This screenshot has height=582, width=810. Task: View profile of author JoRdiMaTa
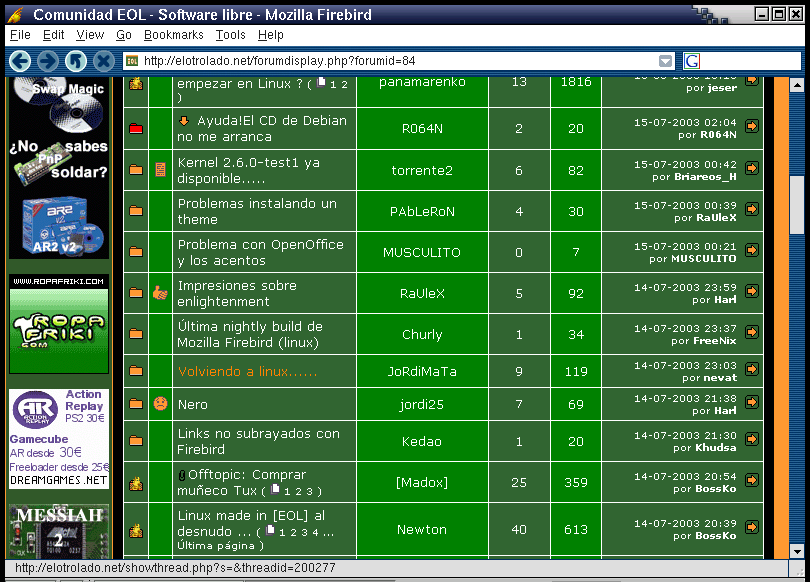422,371
